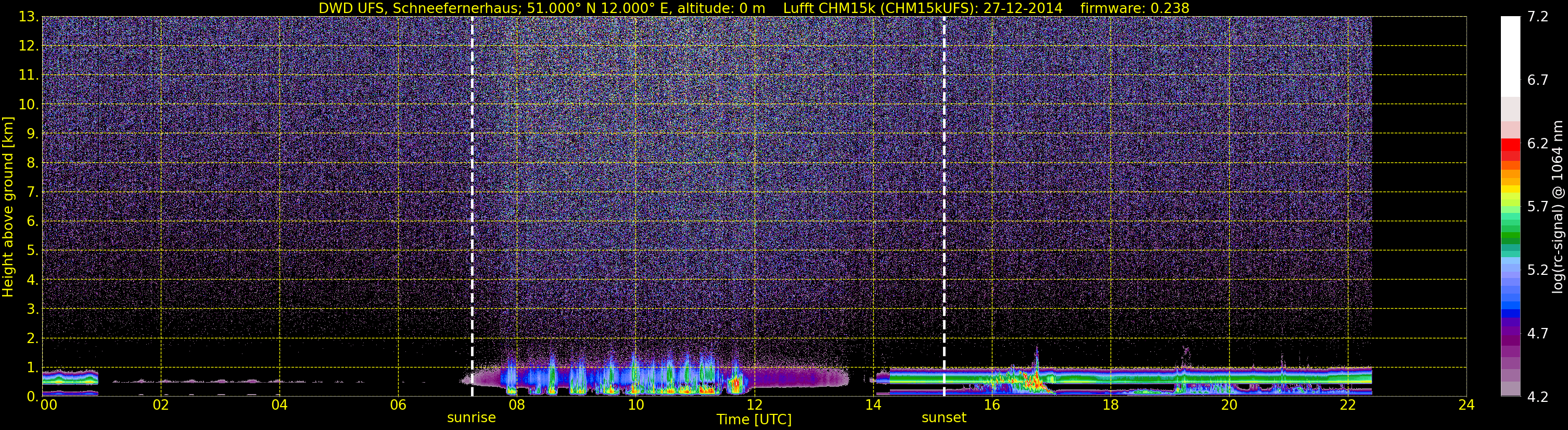Viewport: 1568px width, 430px height.
Task: Click the "5.2" colorbar tick label
Action: tap(1538, 270)
